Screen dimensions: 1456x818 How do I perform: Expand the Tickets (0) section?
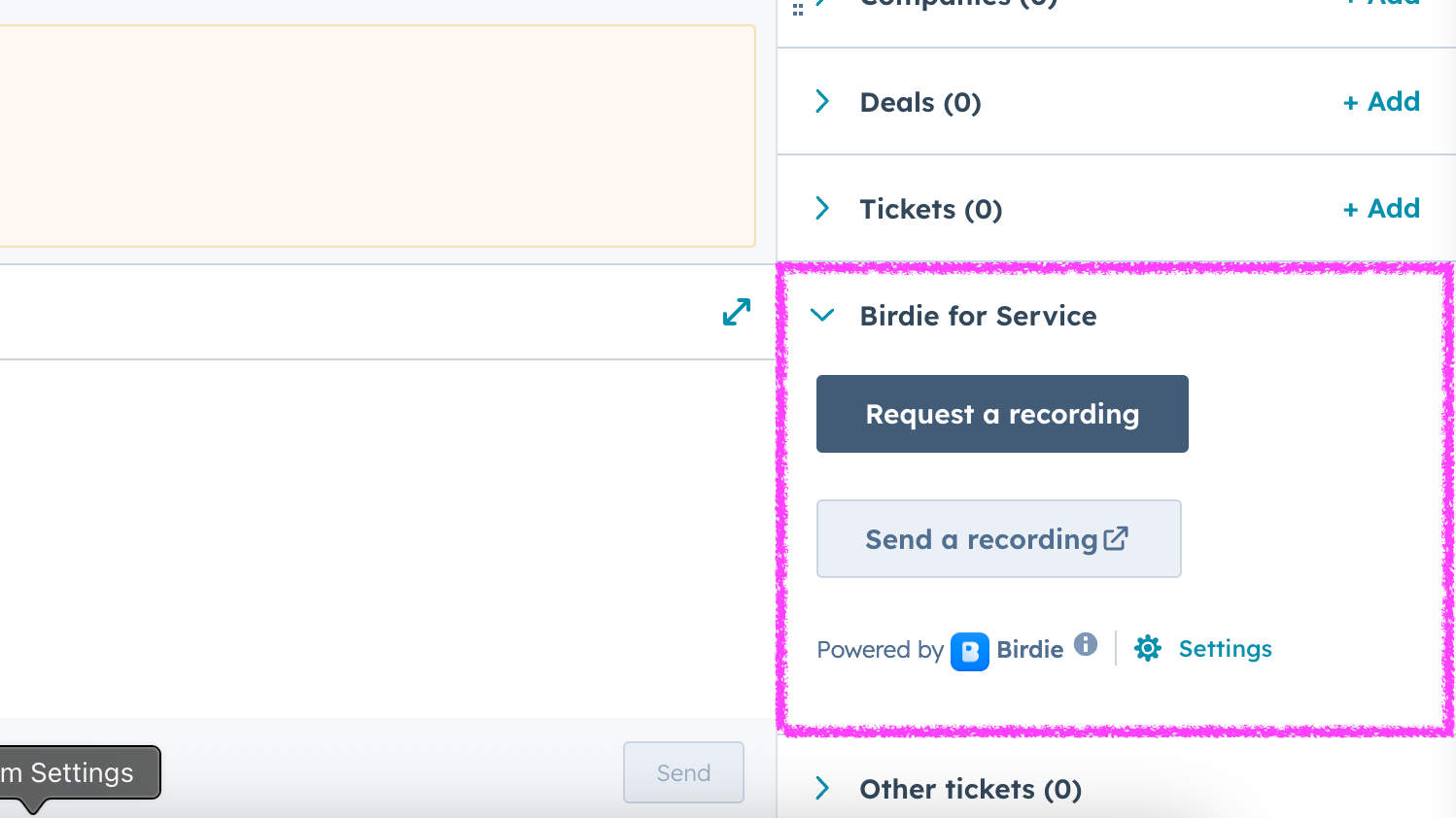(x=822, y=208)
